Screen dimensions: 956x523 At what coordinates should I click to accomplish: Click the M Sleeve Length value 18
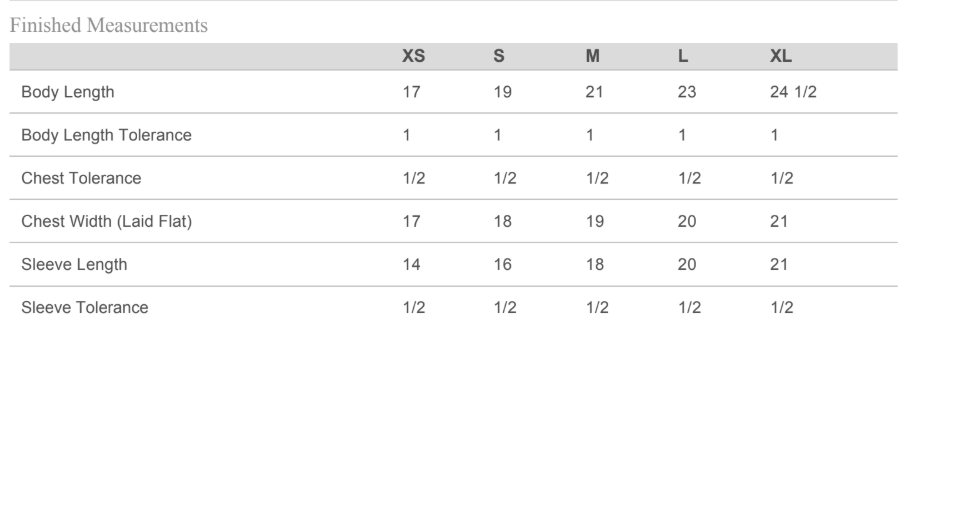click(594, 265)
